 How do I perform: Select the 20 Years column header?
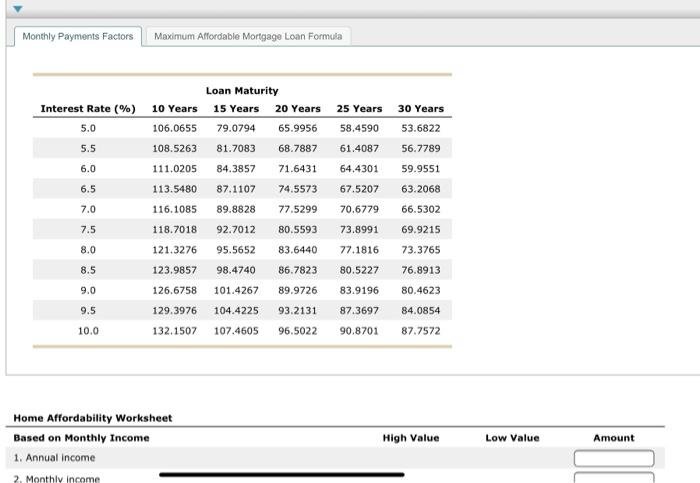click(298, 108)
